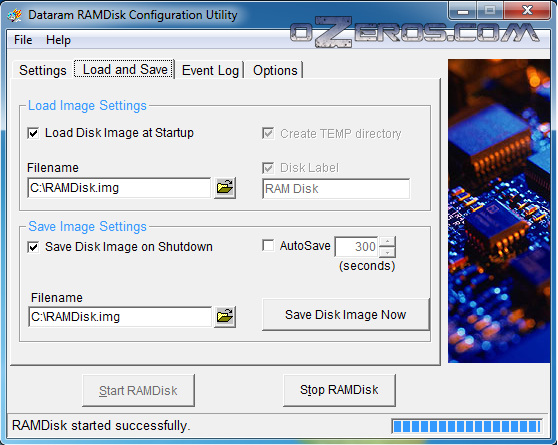Image resolution: width=558 pixels, height=445 pixels.
Task: Switch to the Settings tab
Action: [43, 70]
